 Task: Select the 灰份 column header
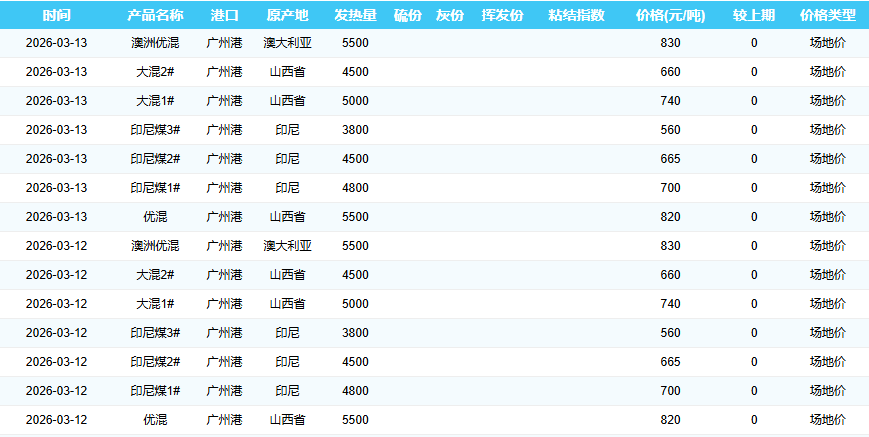(x=450, y=15)
